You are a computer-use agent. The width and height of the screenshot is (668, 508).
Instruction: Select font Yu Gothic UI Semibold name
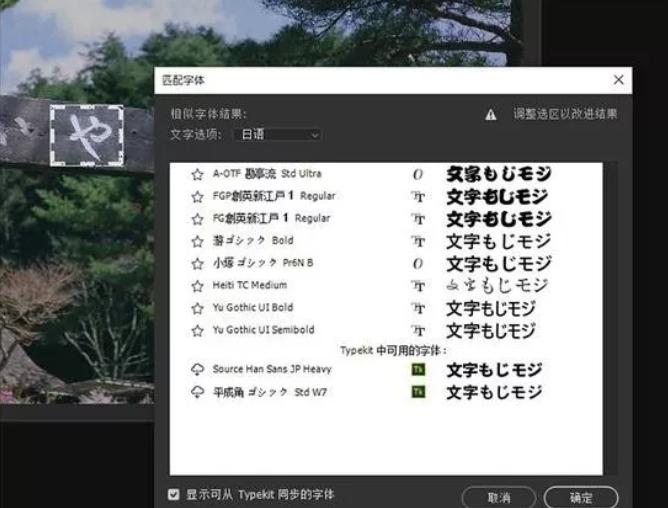263,330
